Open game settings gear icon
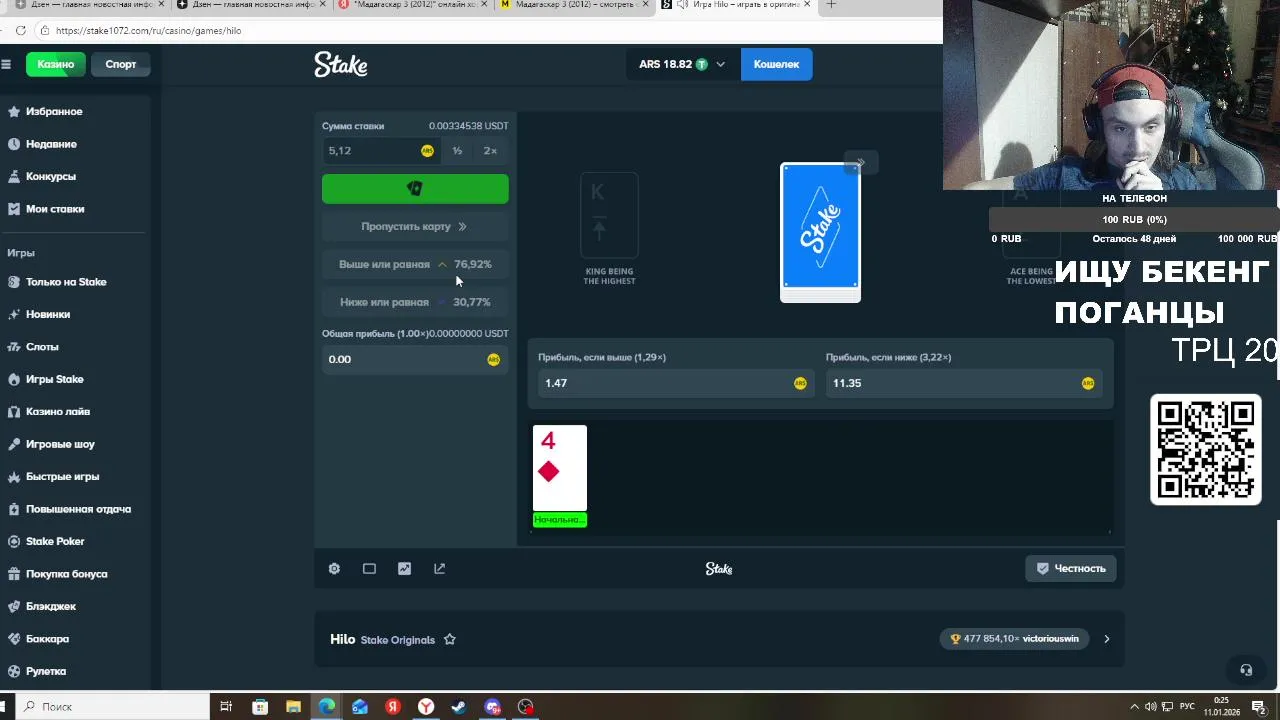The height and width of the screenshot is (720, 1280). [334, 569]
